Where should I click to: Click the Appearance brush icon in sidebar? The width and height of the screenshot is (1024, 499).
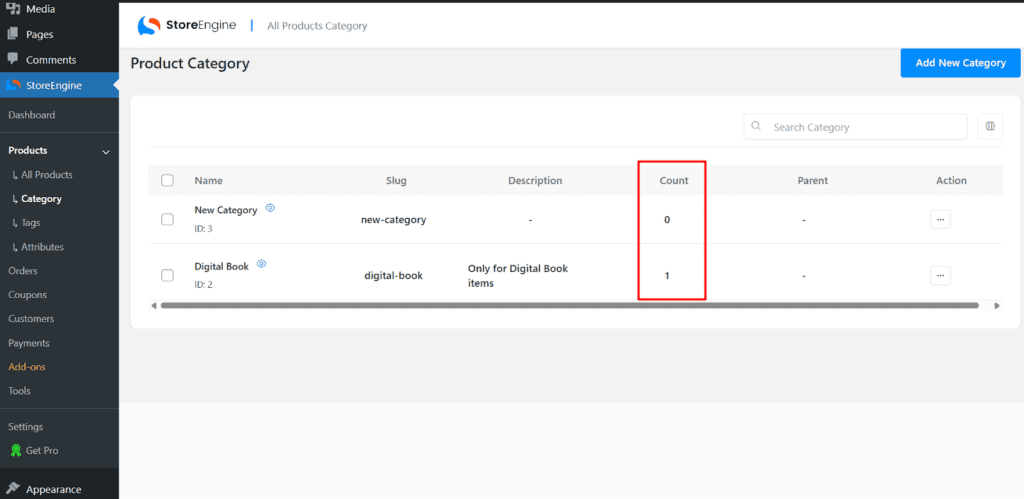pyautogui.click(x=12, y=490)
